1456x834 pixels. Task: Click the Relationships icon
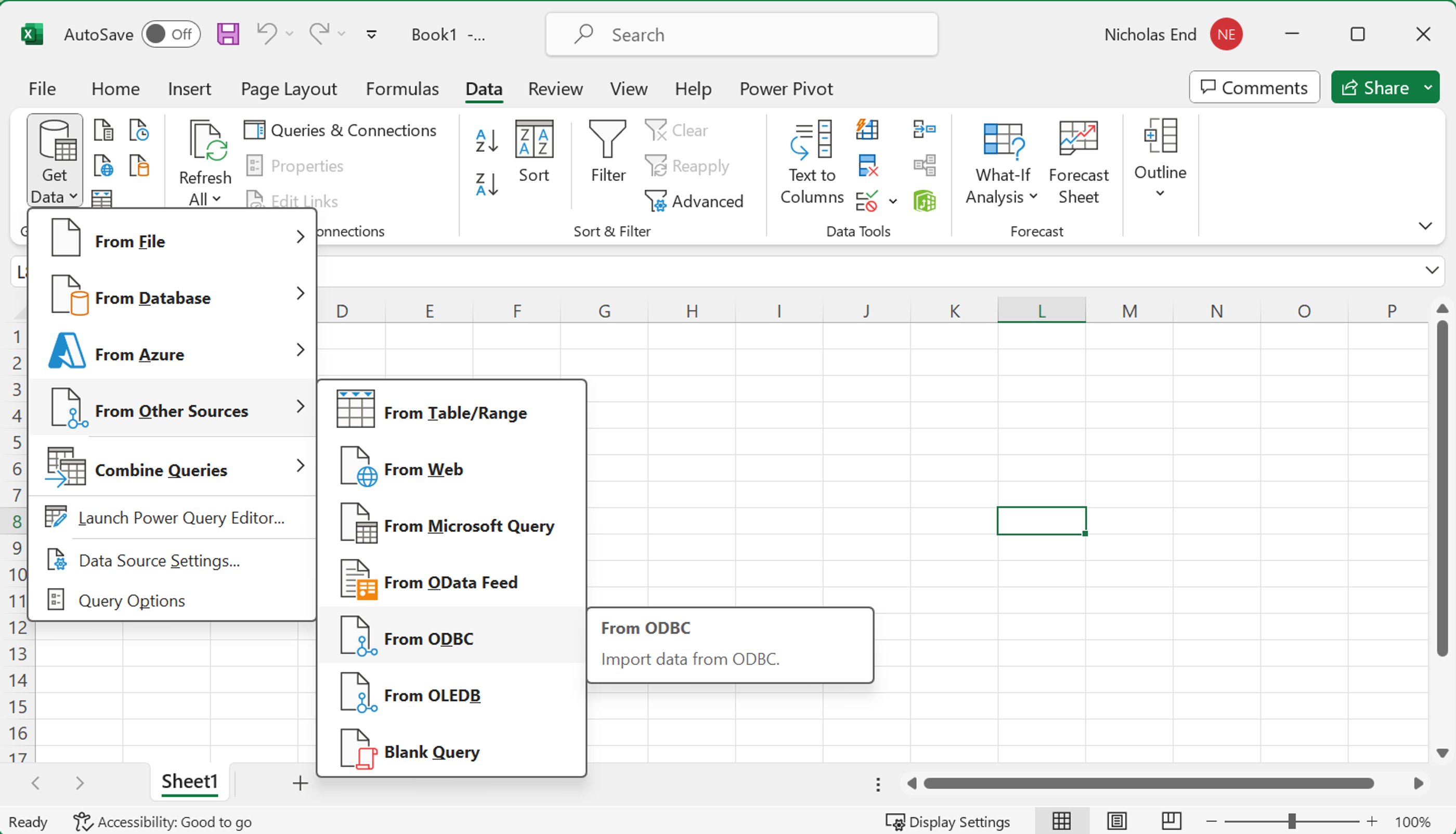click(925, 165)
